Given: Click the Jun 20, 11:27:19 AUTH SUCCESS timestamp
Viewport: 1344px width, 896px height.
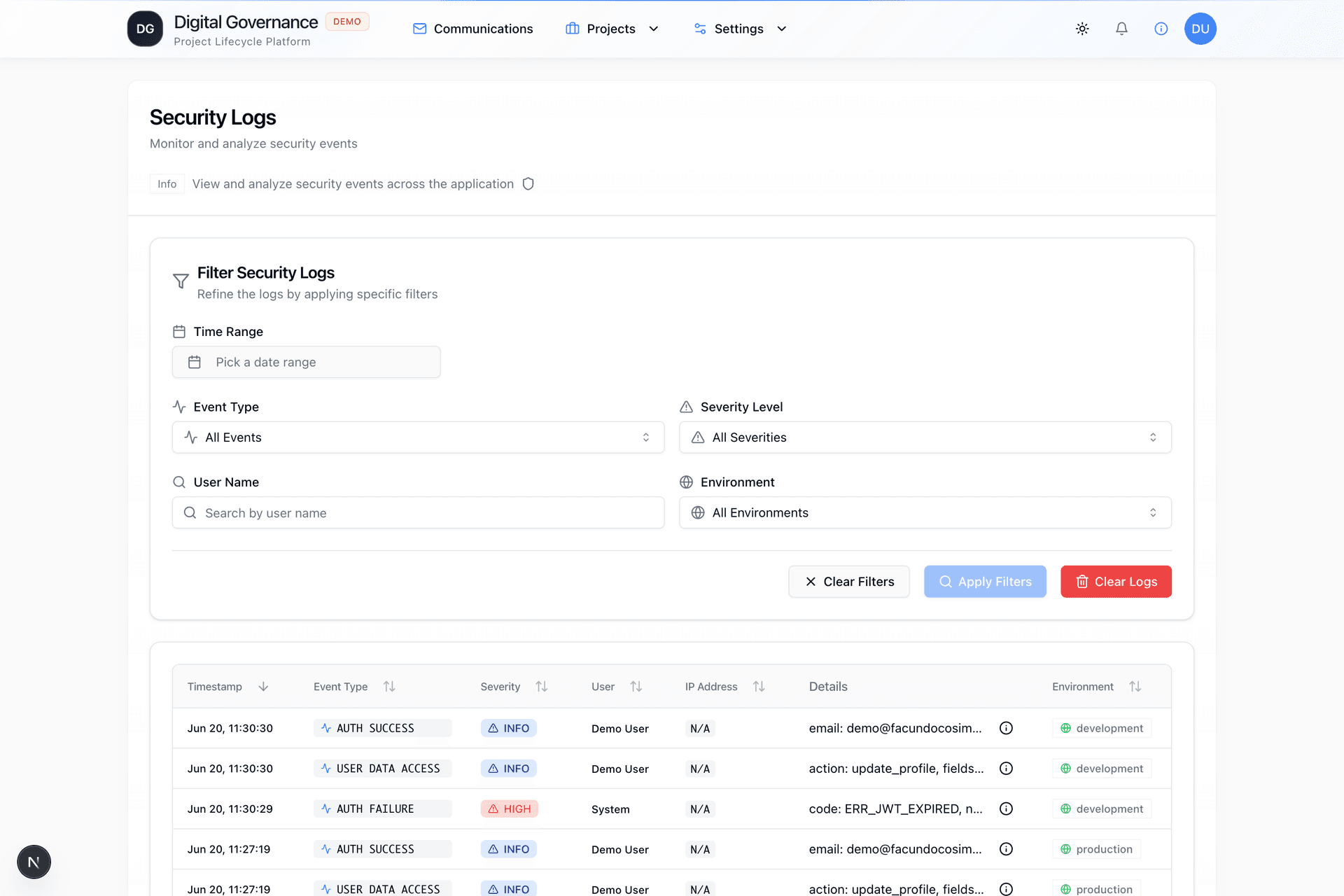Looking at the screenshot, I should click(x=229, y=849).
